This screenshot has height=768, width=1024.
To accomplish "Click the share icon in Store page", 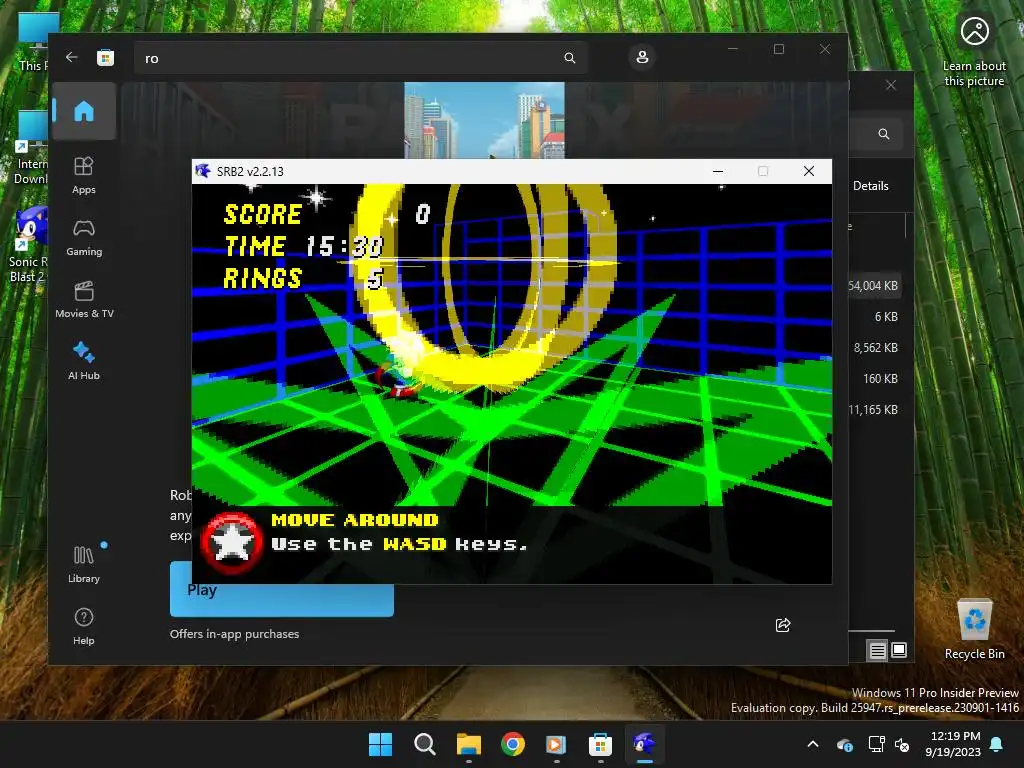I will point(782,625).
